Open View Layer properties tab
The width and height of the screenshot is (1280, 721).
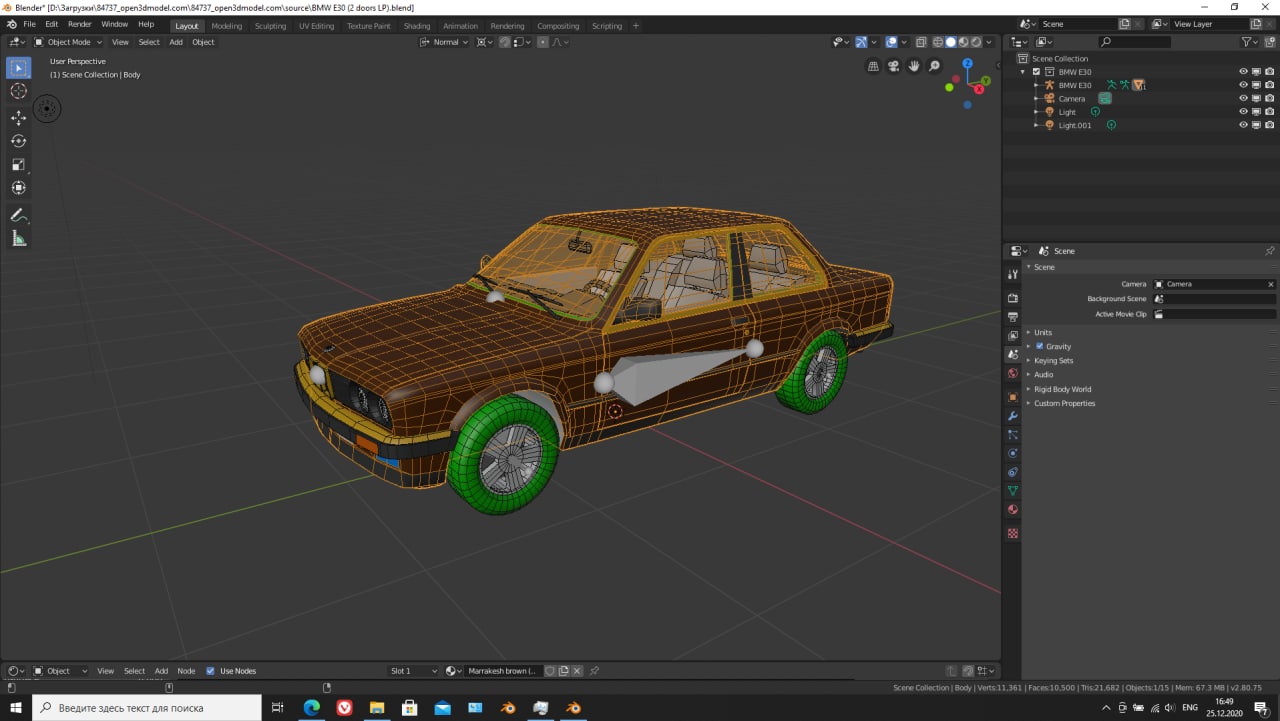click(x=1013, y=336)
